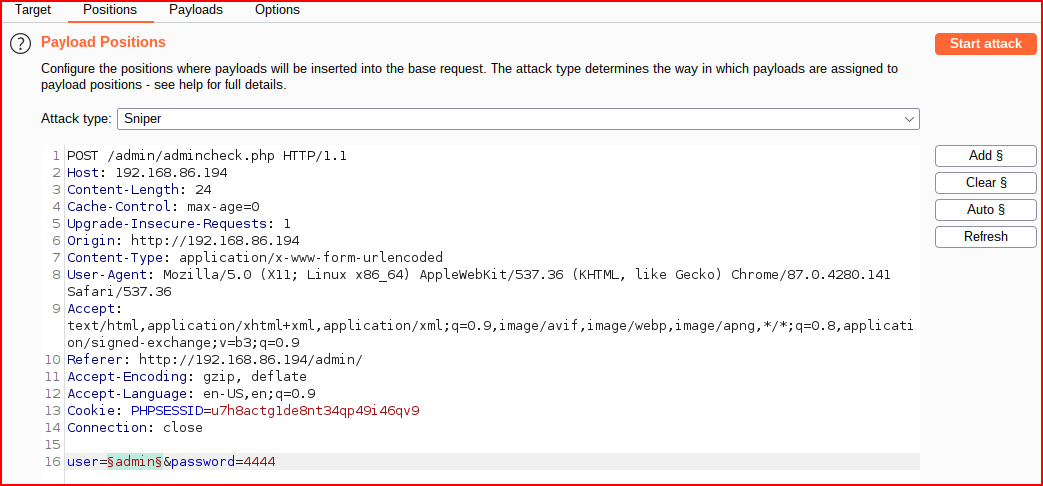Switch to the Target tab

(33, 10)
